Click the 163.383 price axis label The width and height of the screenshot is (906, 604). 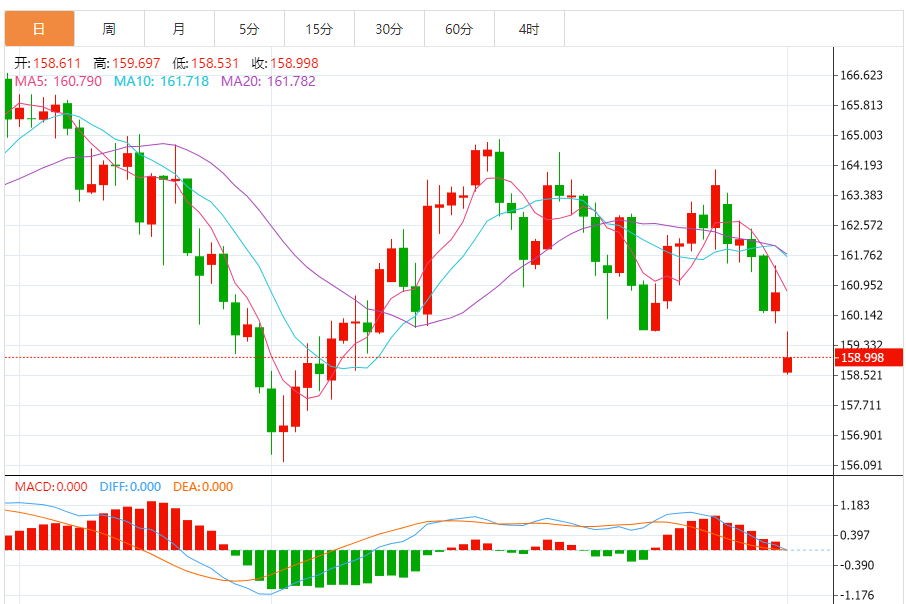(x=861, y=195)
